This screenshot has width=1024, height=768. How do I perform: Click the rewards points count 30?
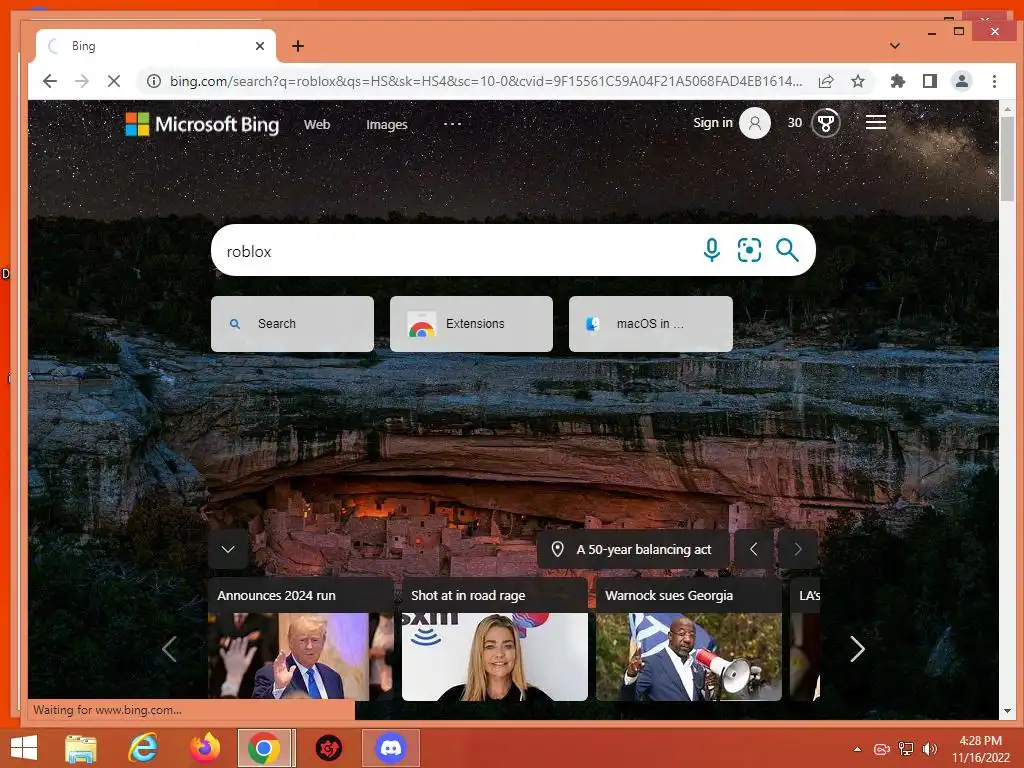795,123
